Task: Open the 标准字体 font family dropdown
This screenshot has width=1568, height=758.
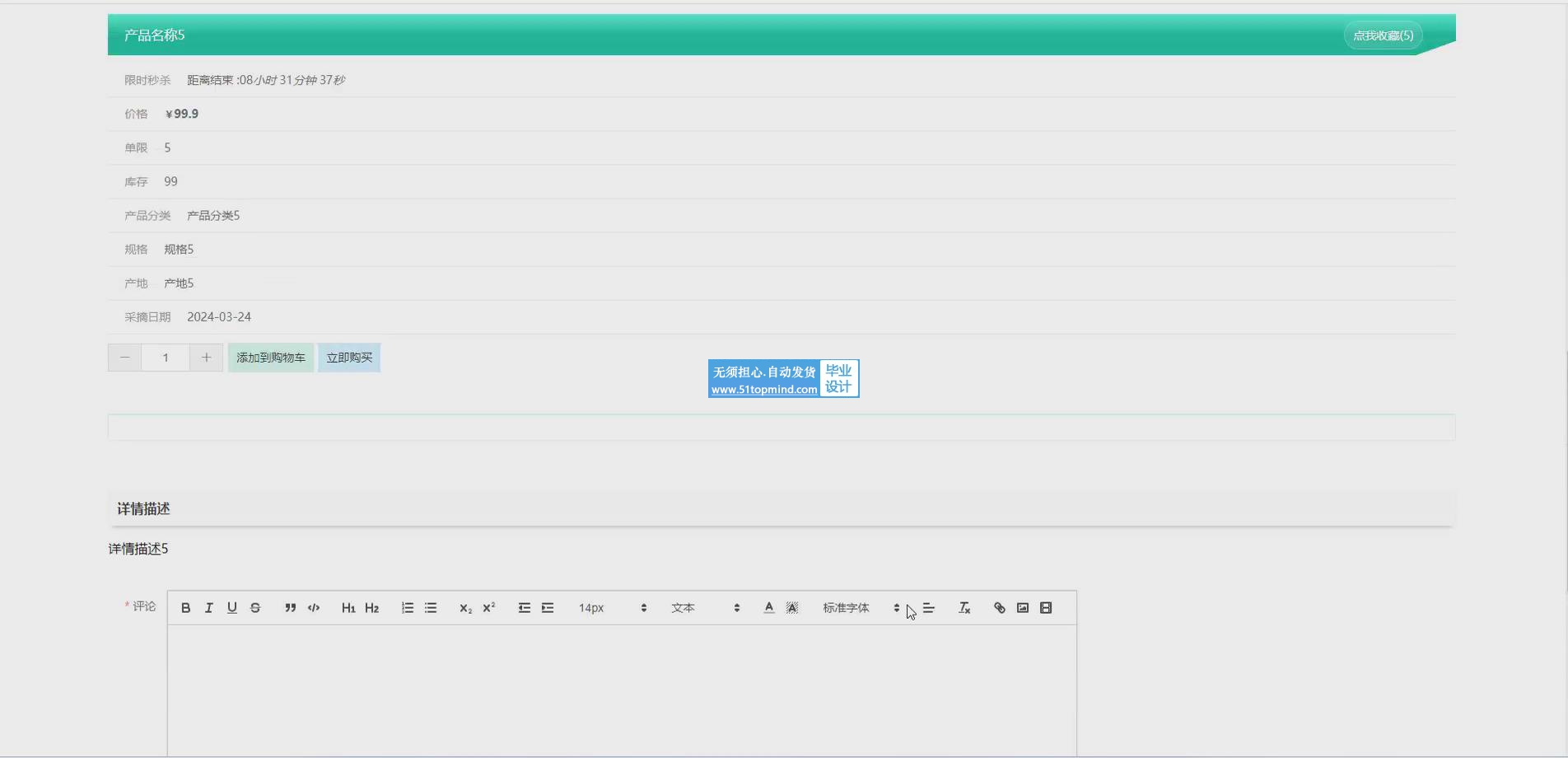Action: point(861,608)
